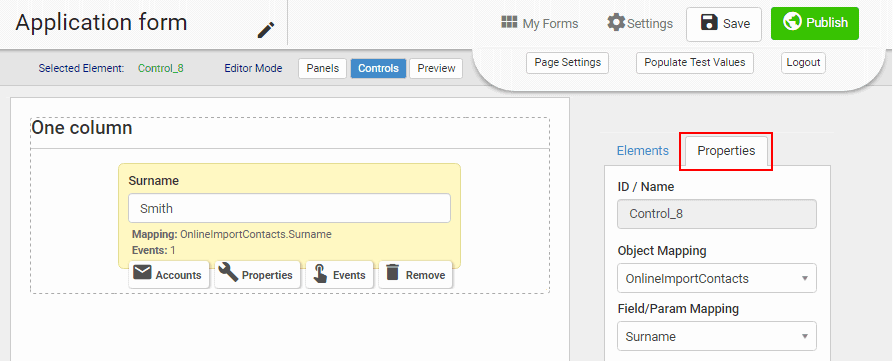Click the Logout button
This screenshot has width=893, height=361.
803,63
